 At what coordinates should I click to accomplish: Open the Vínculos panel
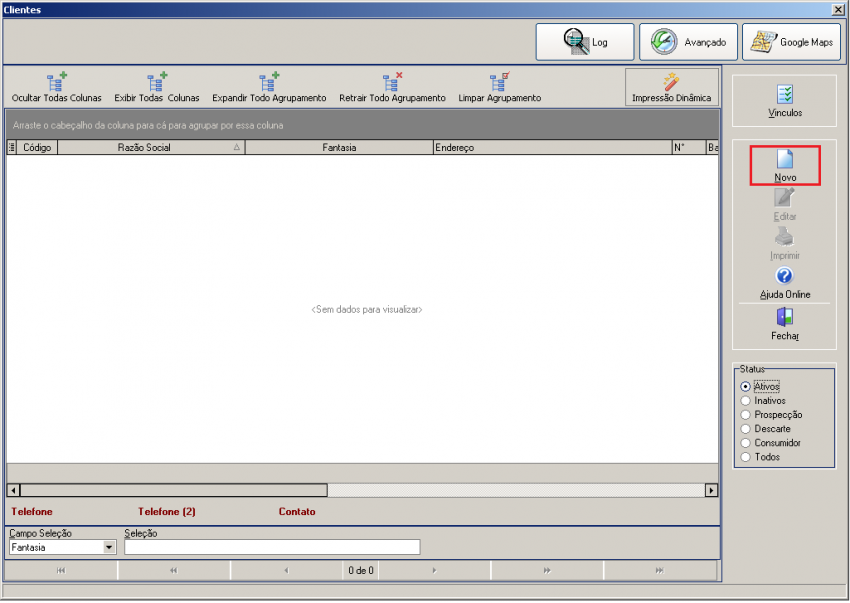(785, 101)
